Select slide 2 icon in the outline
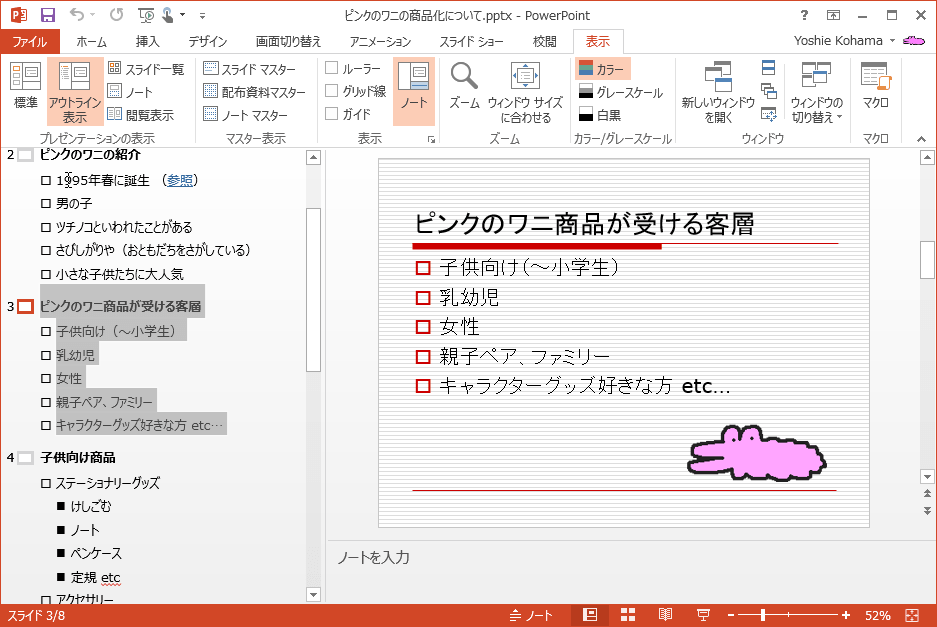The image size is (937, 627). [25, 155]
